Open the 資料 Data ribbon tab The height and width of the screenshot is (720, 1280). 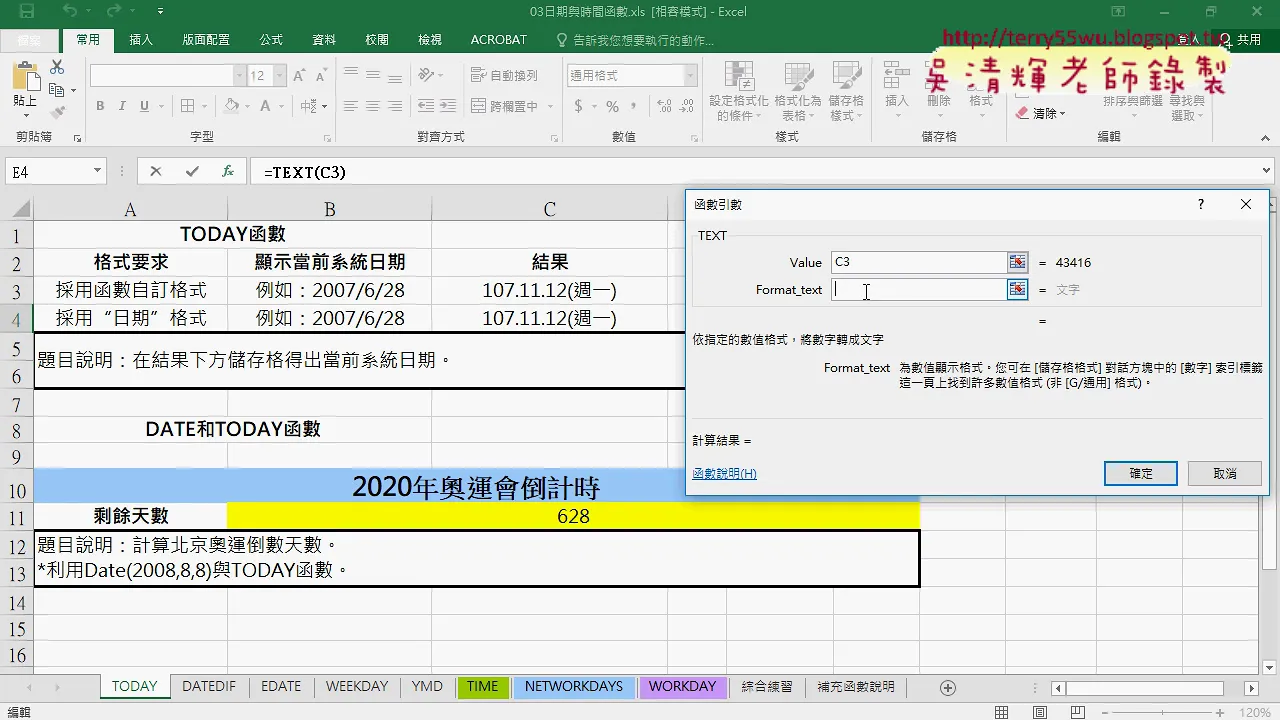coord(324,40)
